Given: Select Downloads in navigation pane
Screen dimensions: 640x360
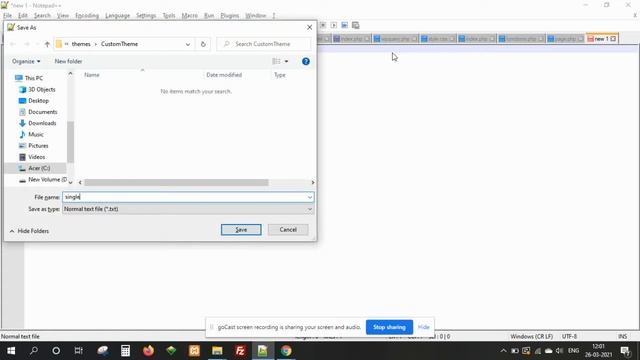Looking at the screenshot, I should click(x=38, y=123).
